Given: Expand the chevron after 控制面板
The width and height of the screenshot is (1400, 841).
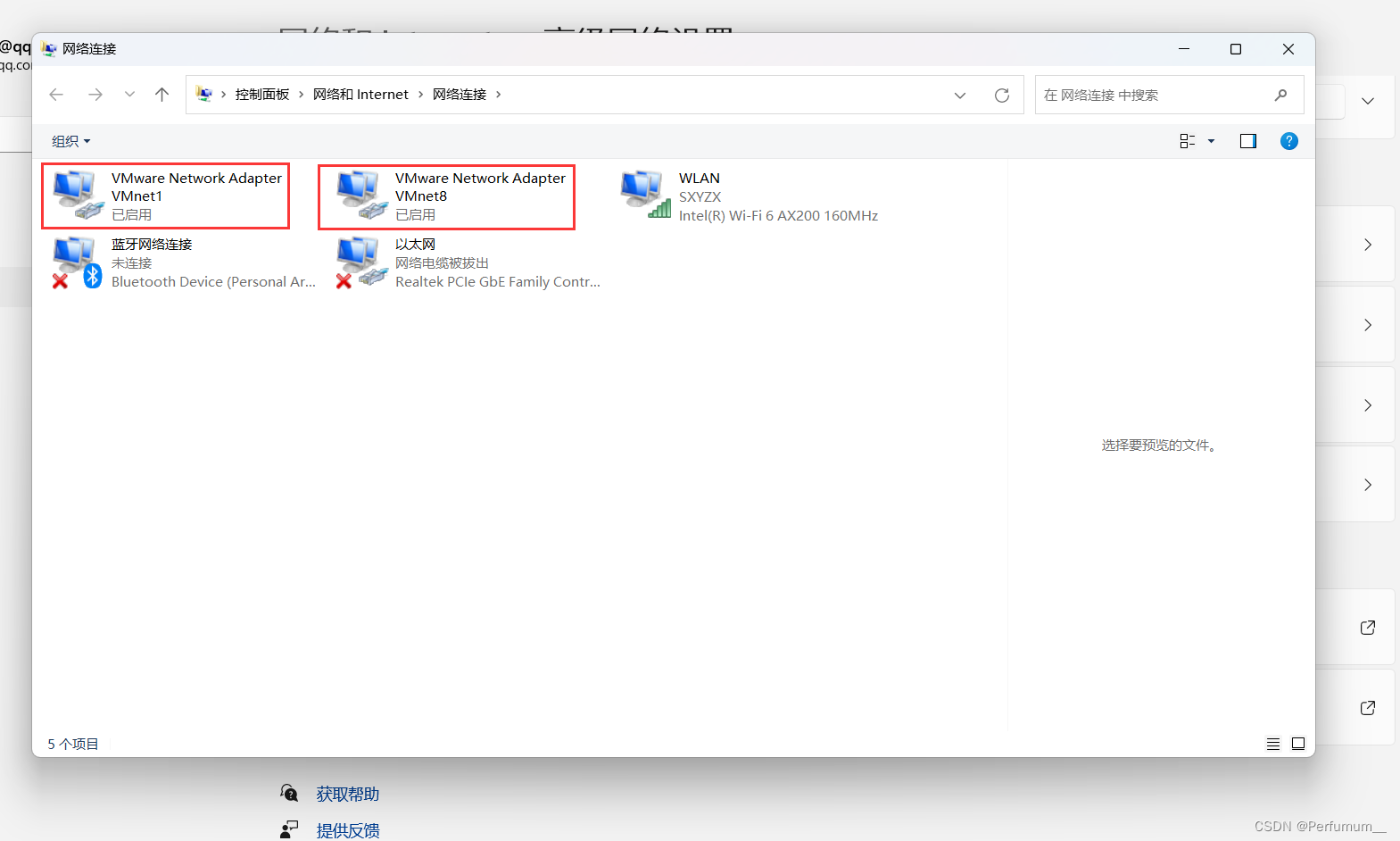Looking at the screenshot, I should 302,95.
